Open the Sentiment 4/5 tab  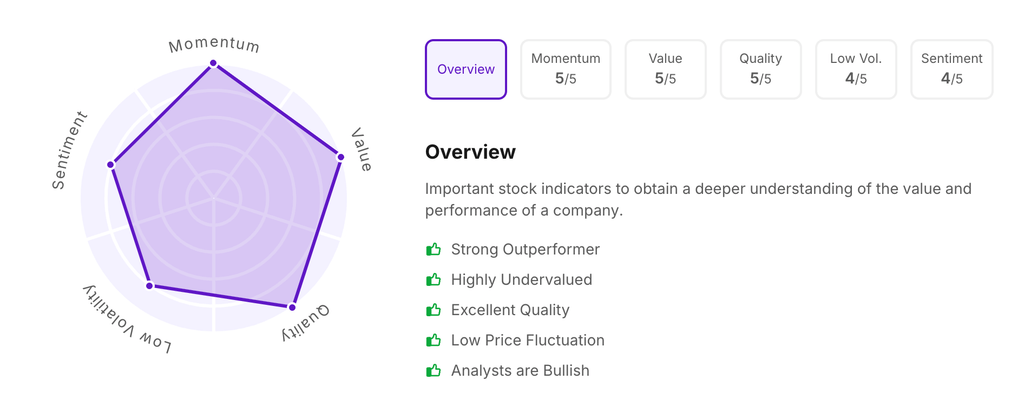click(952, 69)
